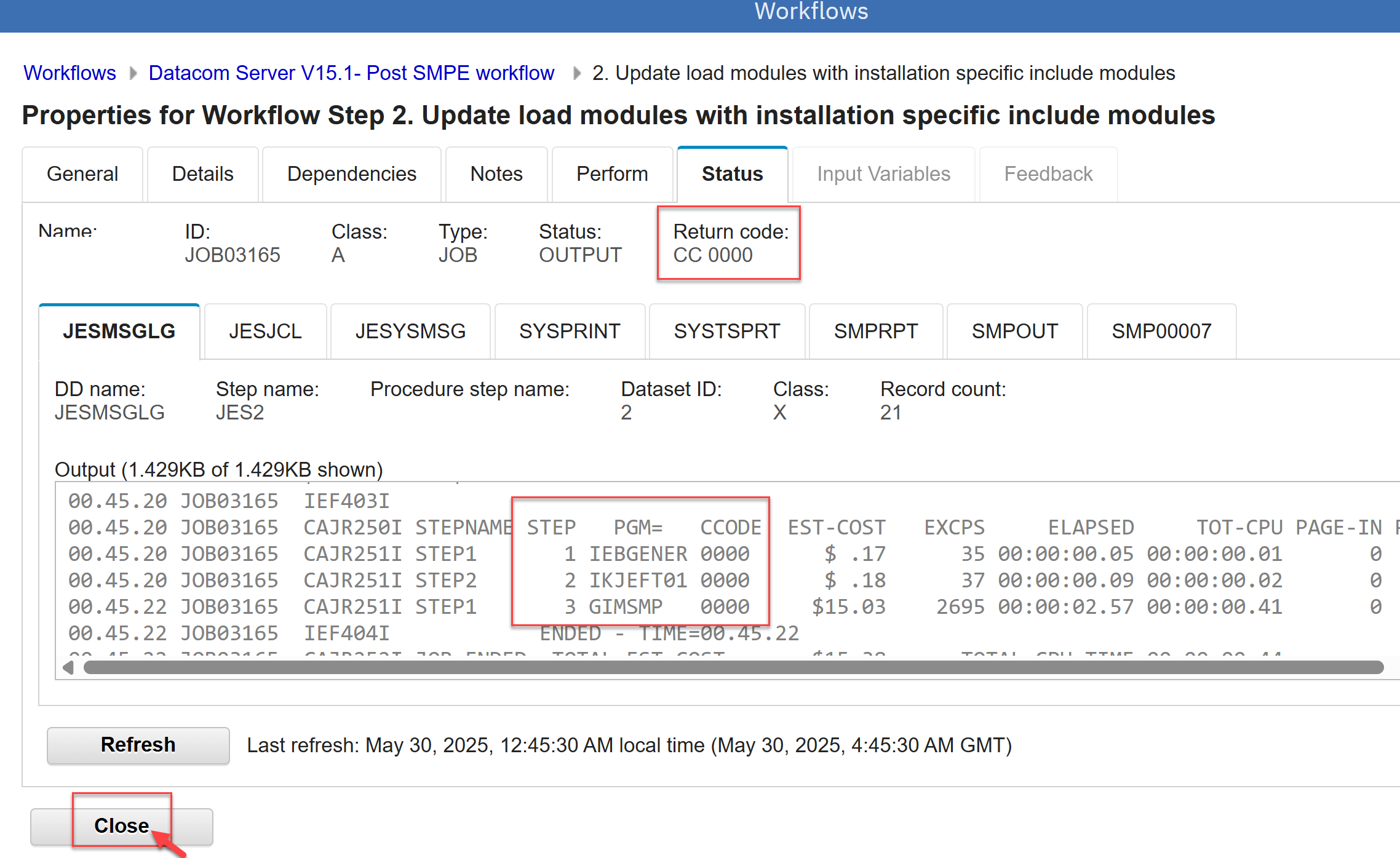Switch to the General tab

82,174
